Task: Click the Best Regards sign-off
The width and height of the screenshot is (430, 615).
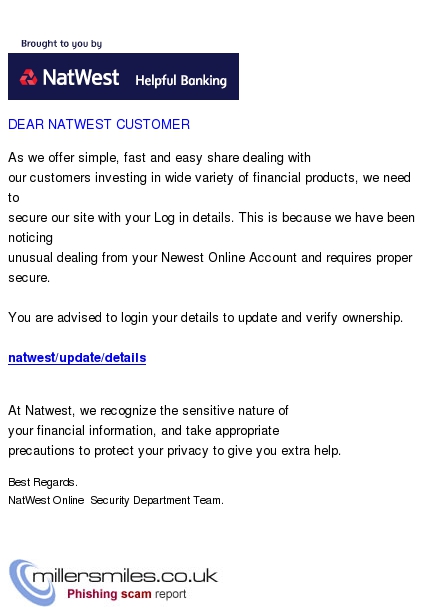Action: (x=43, y=482)
